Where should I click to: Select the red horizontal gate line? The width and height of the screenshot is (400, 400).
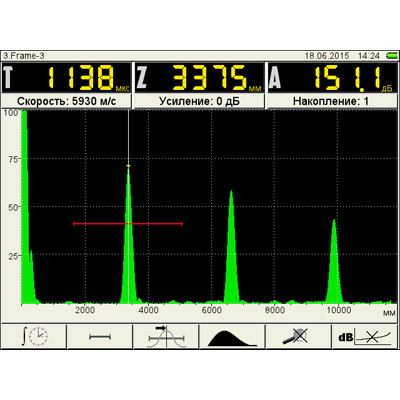pyautogui.click(x=128, y=224)
